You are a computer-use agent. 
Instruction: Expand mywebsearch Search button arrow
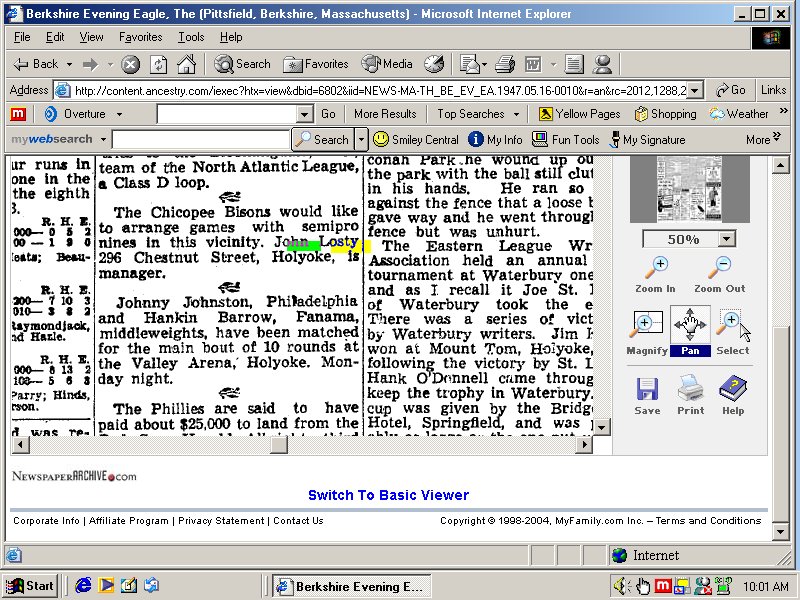click(361, 139)
